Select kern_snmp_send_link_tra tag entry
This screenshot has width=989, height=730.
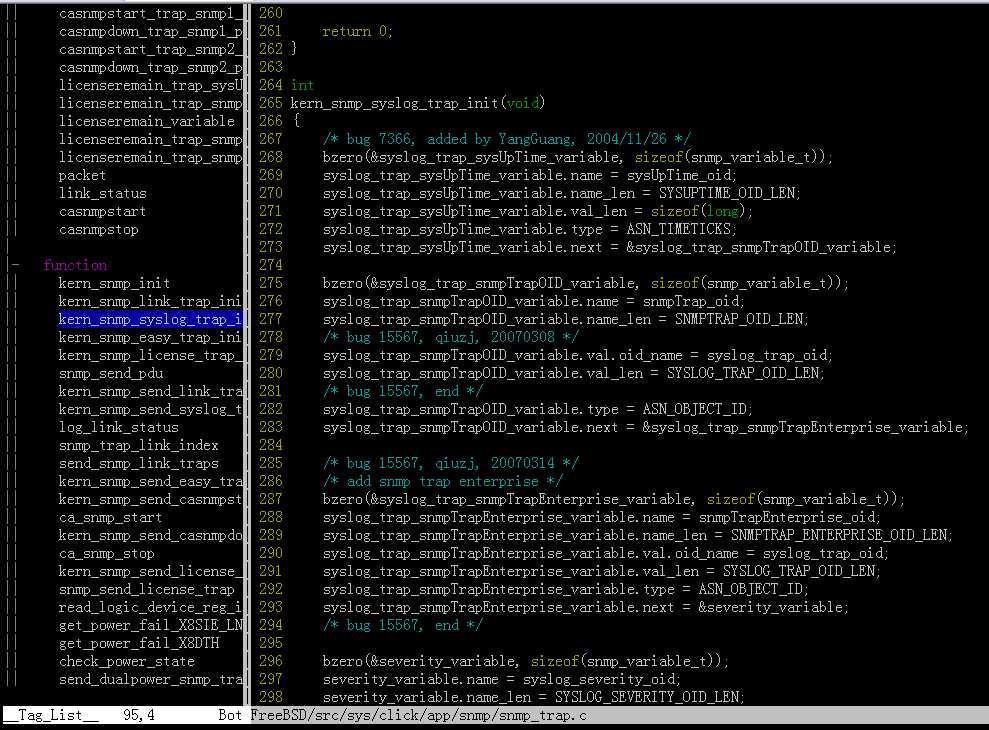point(150,391)
